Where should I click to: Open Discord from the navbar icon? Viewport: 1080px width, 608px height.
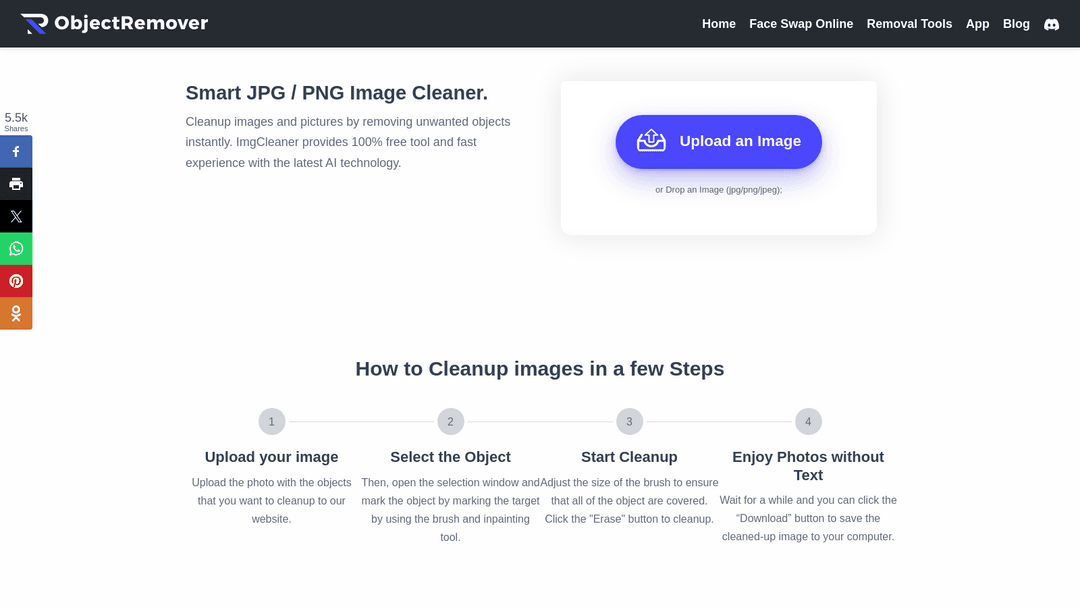pyautogui.click(x=1051, y=24)
